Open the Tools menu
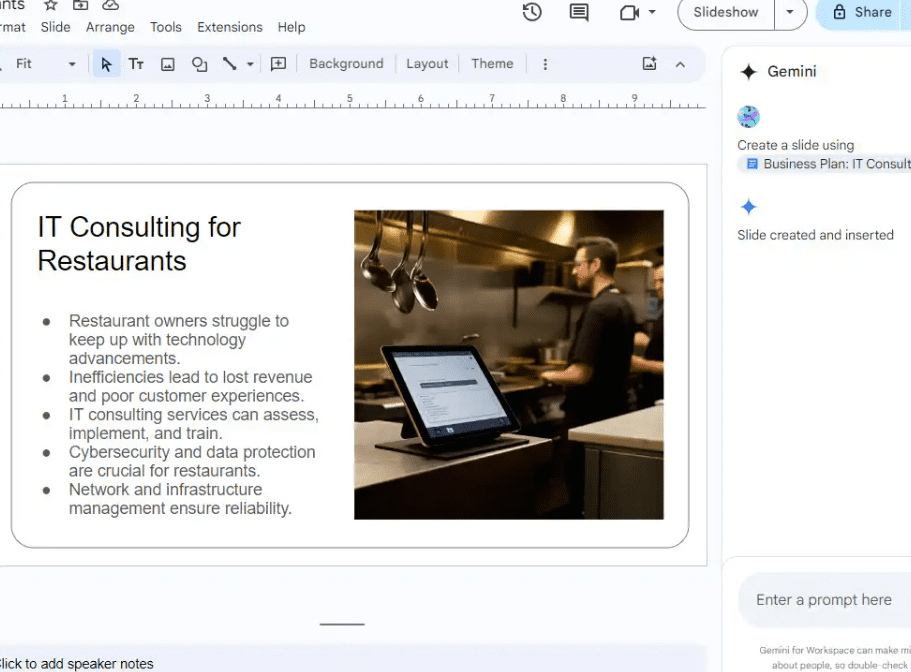Viewport: 911px width, 672px height. (x=166, y=27)
